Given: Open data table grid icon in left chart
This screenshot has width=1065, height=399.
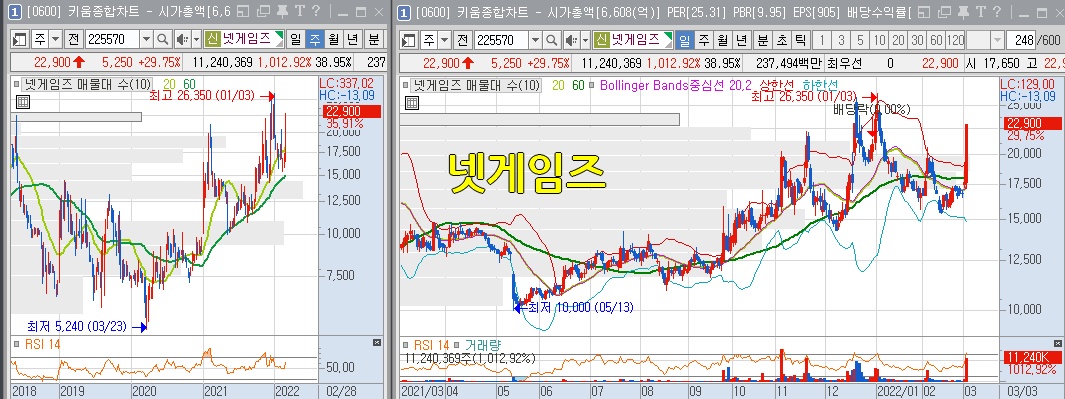Looking at the screenshot, I should (x=22, y=103).
